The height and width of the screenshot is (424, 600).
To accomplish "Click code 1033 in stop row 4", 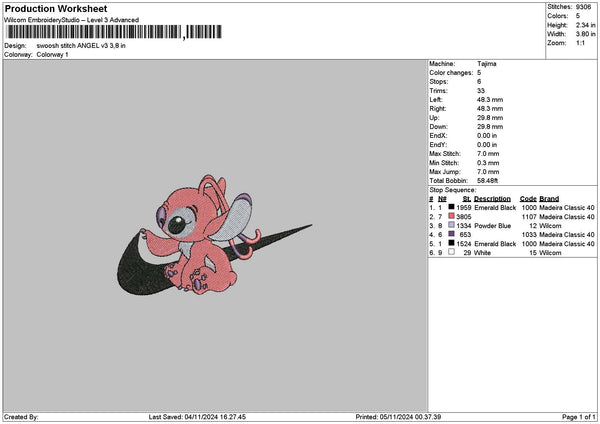I will pos(529,235).
